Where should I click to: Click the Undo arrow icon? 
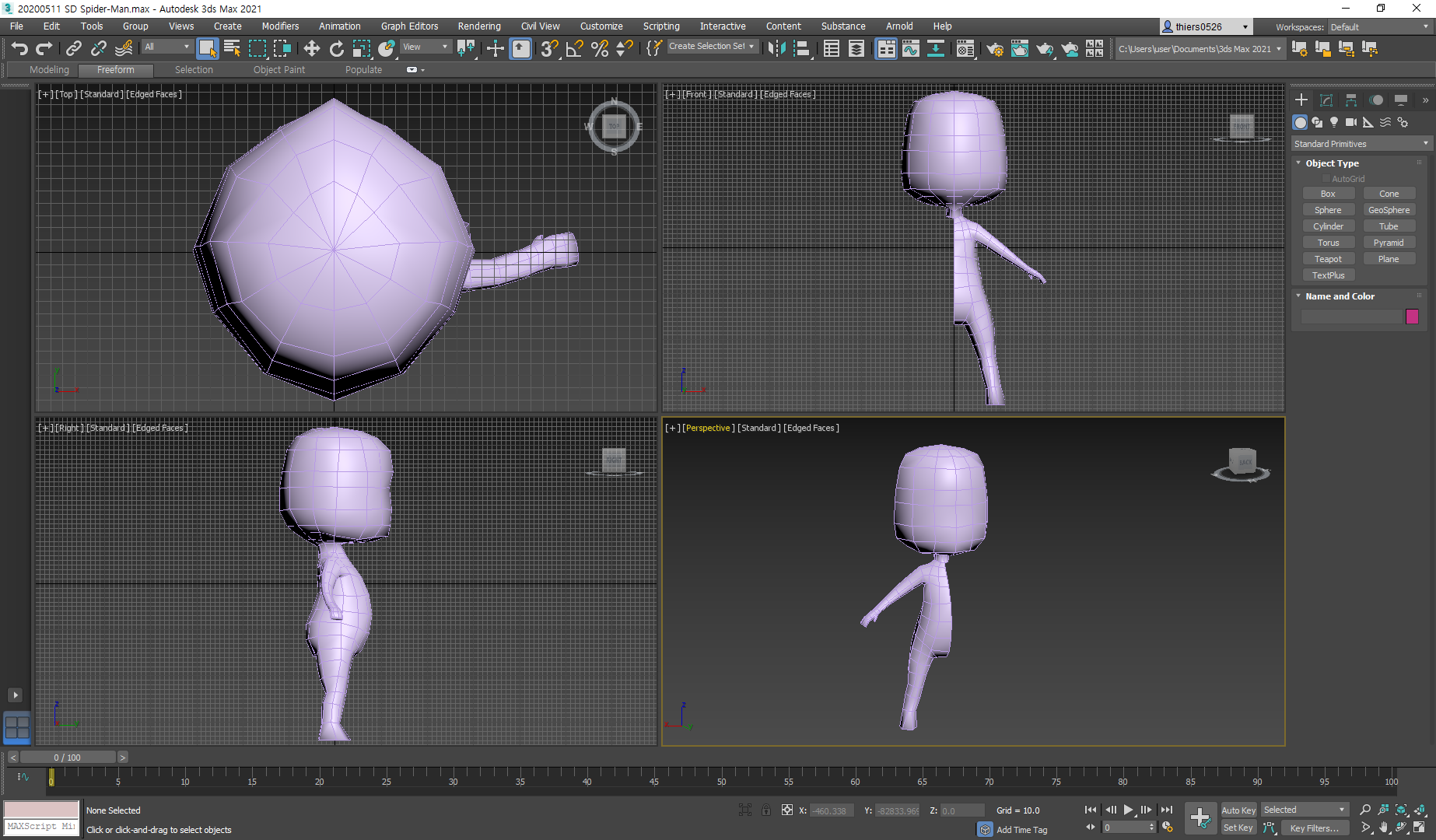(x=19, y=49)
